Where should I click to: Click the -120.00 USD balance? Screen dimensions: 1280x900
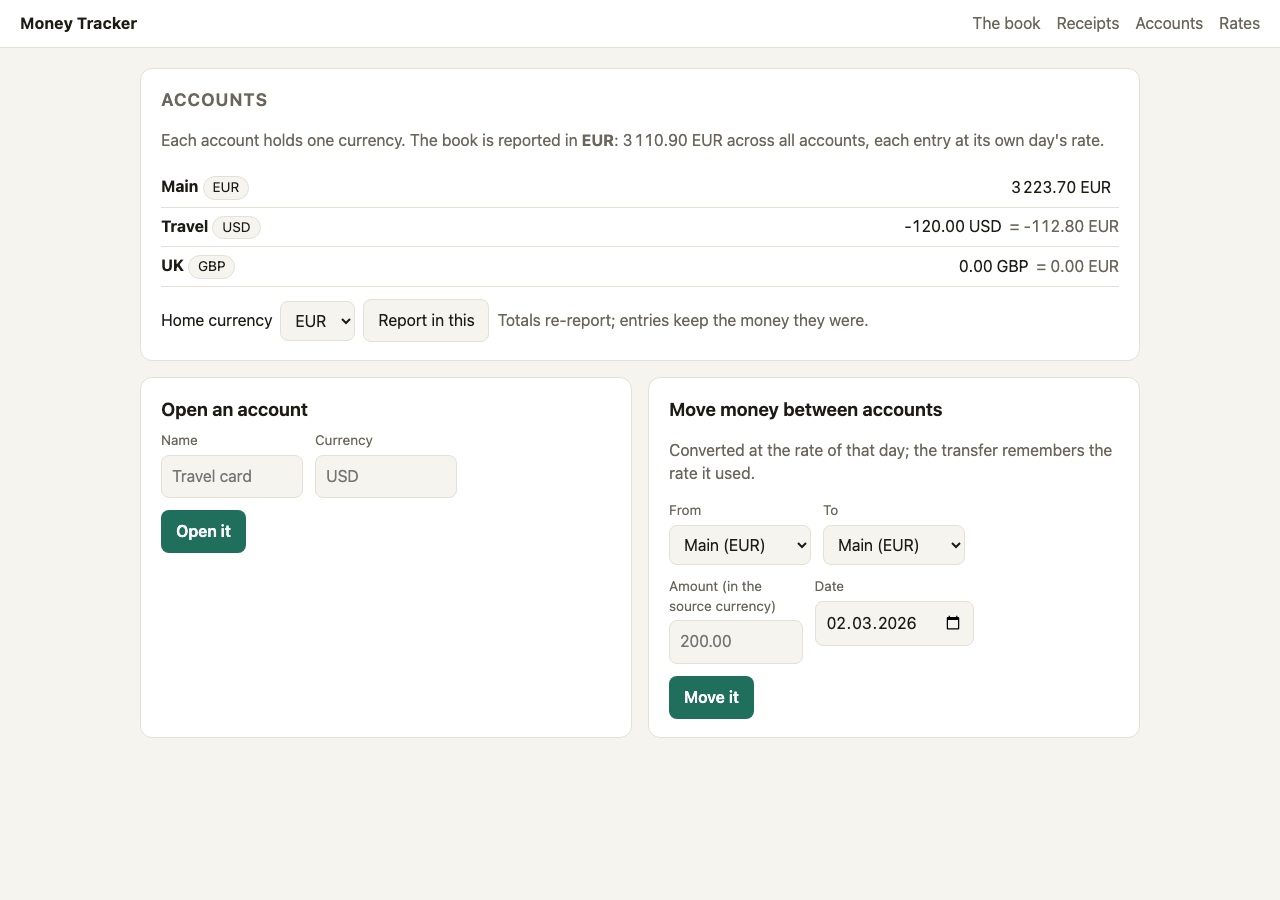click(x=953, y=227)
